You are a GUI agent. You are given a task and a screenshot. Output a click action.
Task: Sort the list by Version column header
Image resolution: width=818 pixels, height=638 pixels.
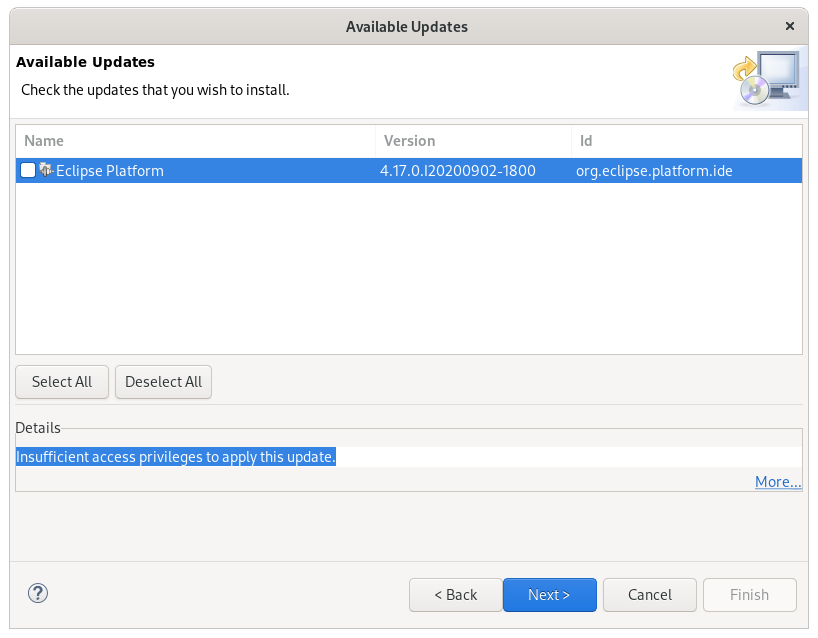473,141
